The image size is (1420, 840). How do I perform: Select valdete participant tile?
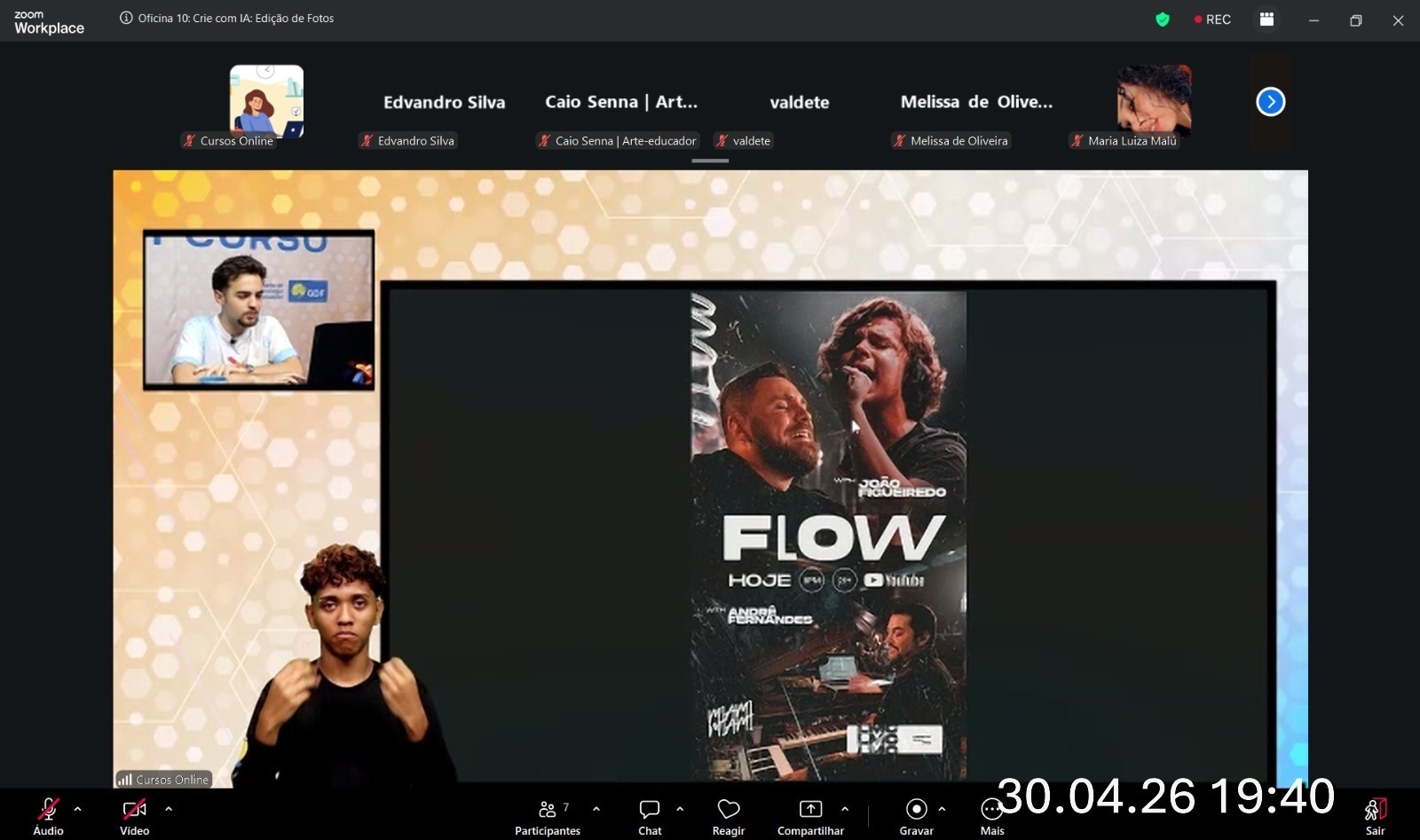(799, 102)
